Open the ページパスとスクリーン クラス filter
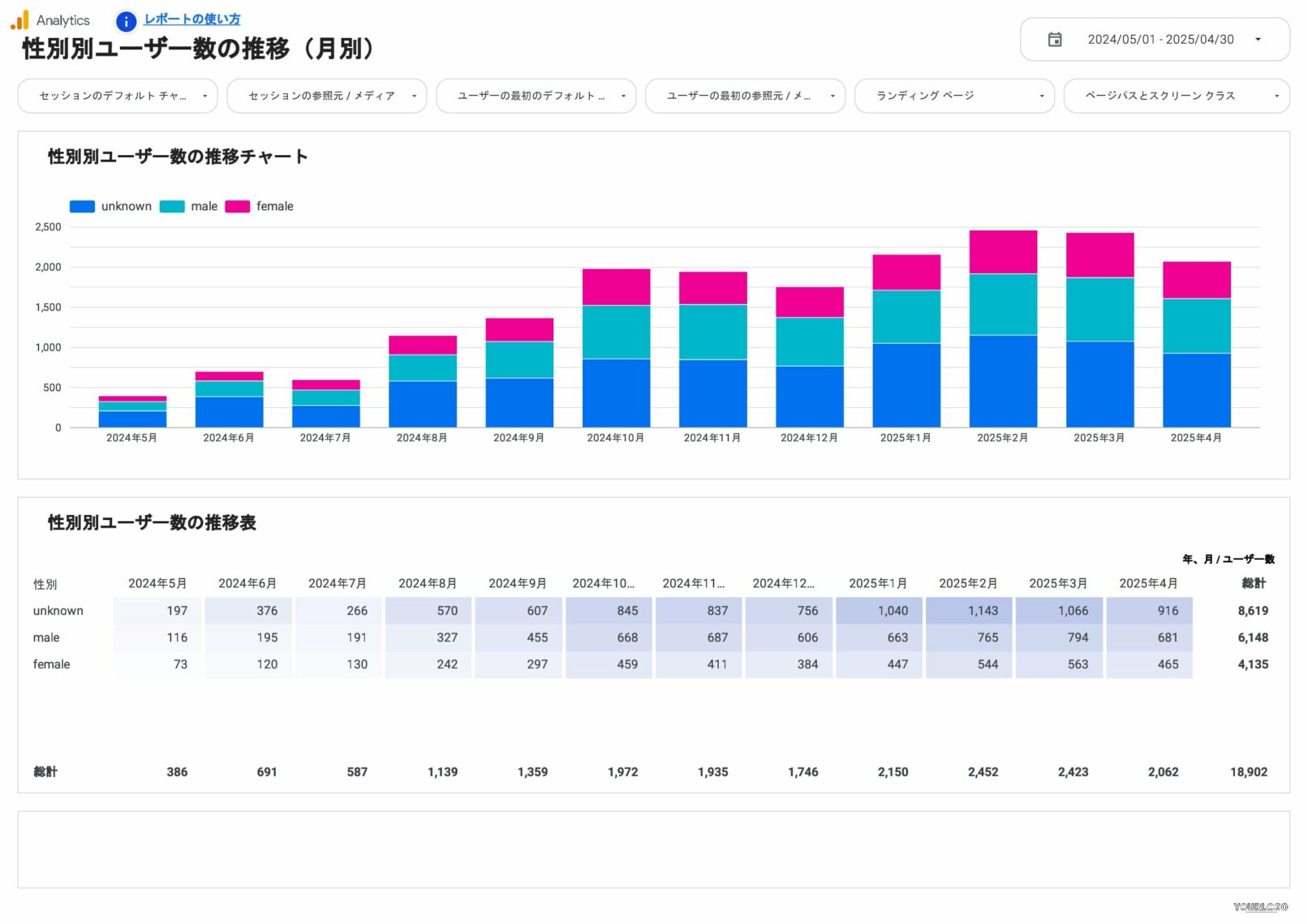Image resolution: width=1308 pixels, height=924 pixels. coord(1176,96)
